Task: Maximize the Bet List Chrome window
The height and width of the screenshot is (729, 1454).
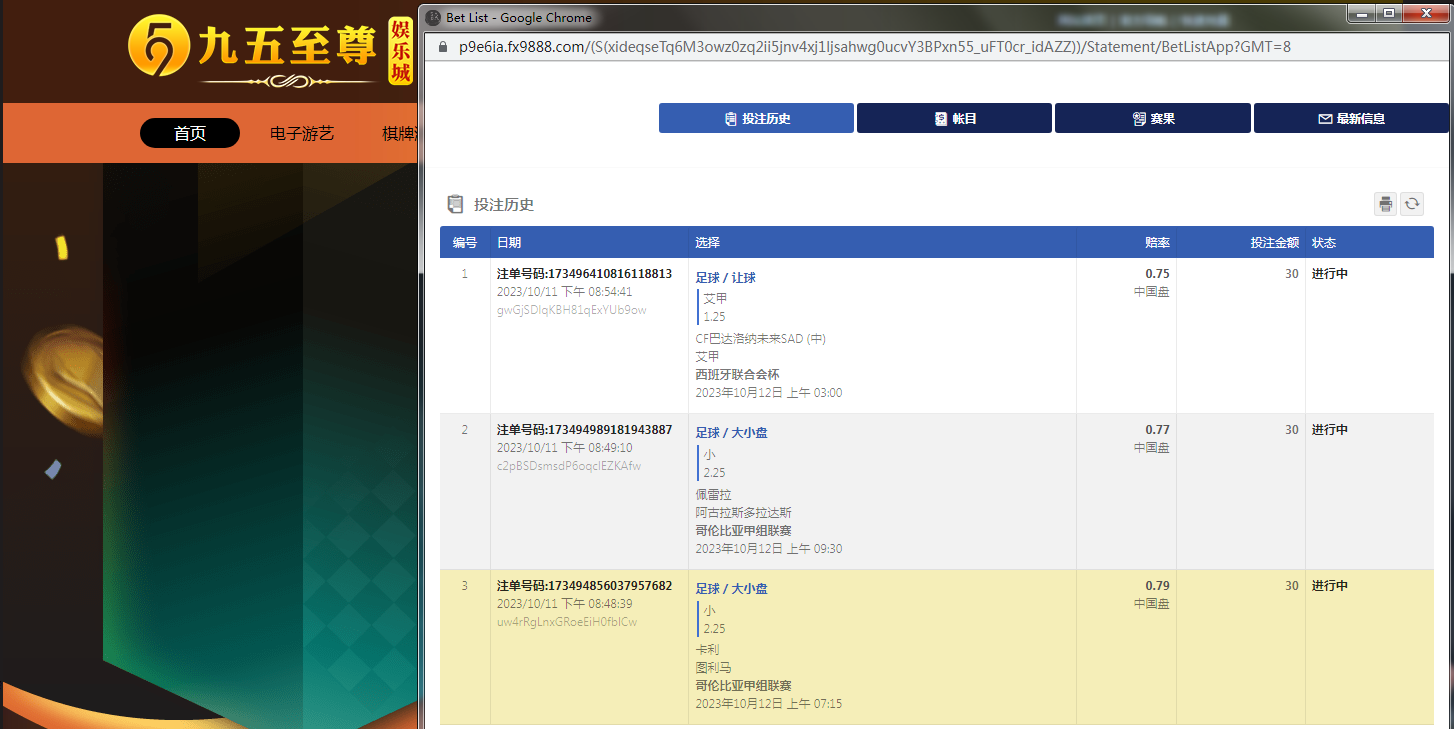Action: (1387, 13)
